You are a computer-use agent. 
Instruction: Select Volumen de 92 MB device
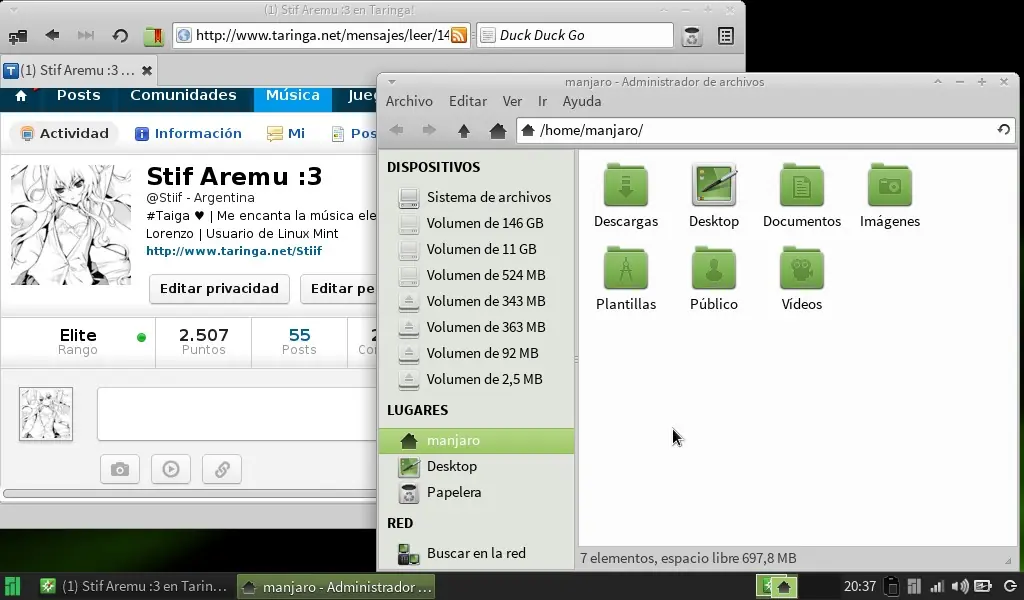[x=476, y=353]
